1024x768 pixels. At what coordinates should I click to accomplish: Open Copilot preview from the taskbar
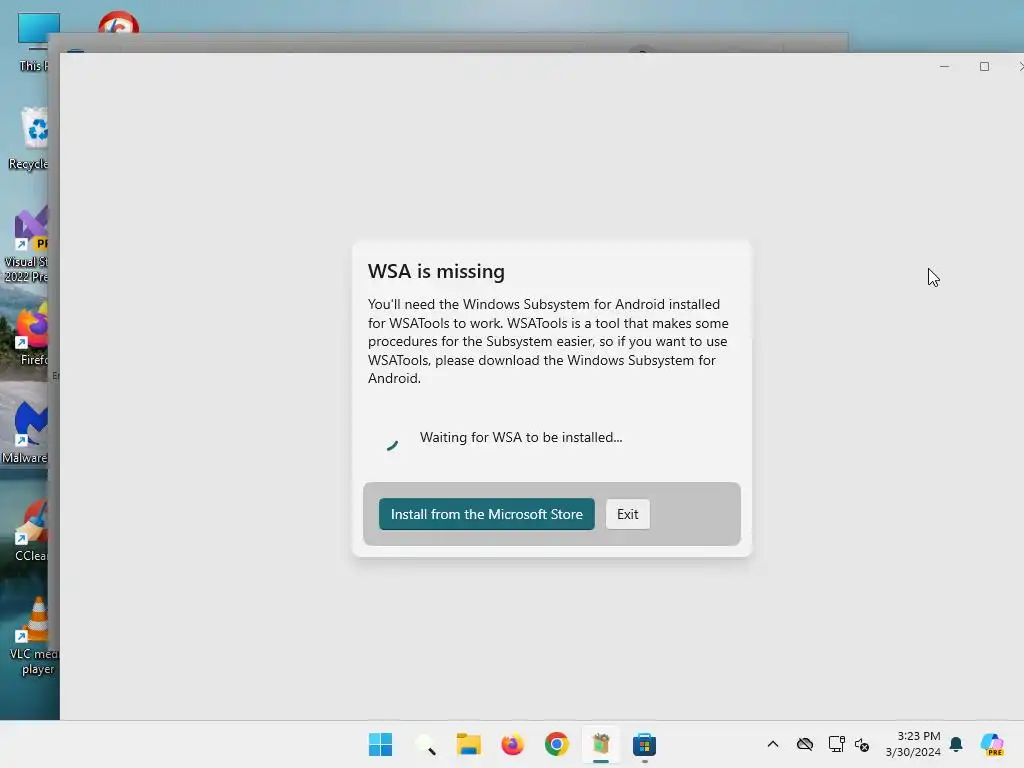(x=992, y=744)
